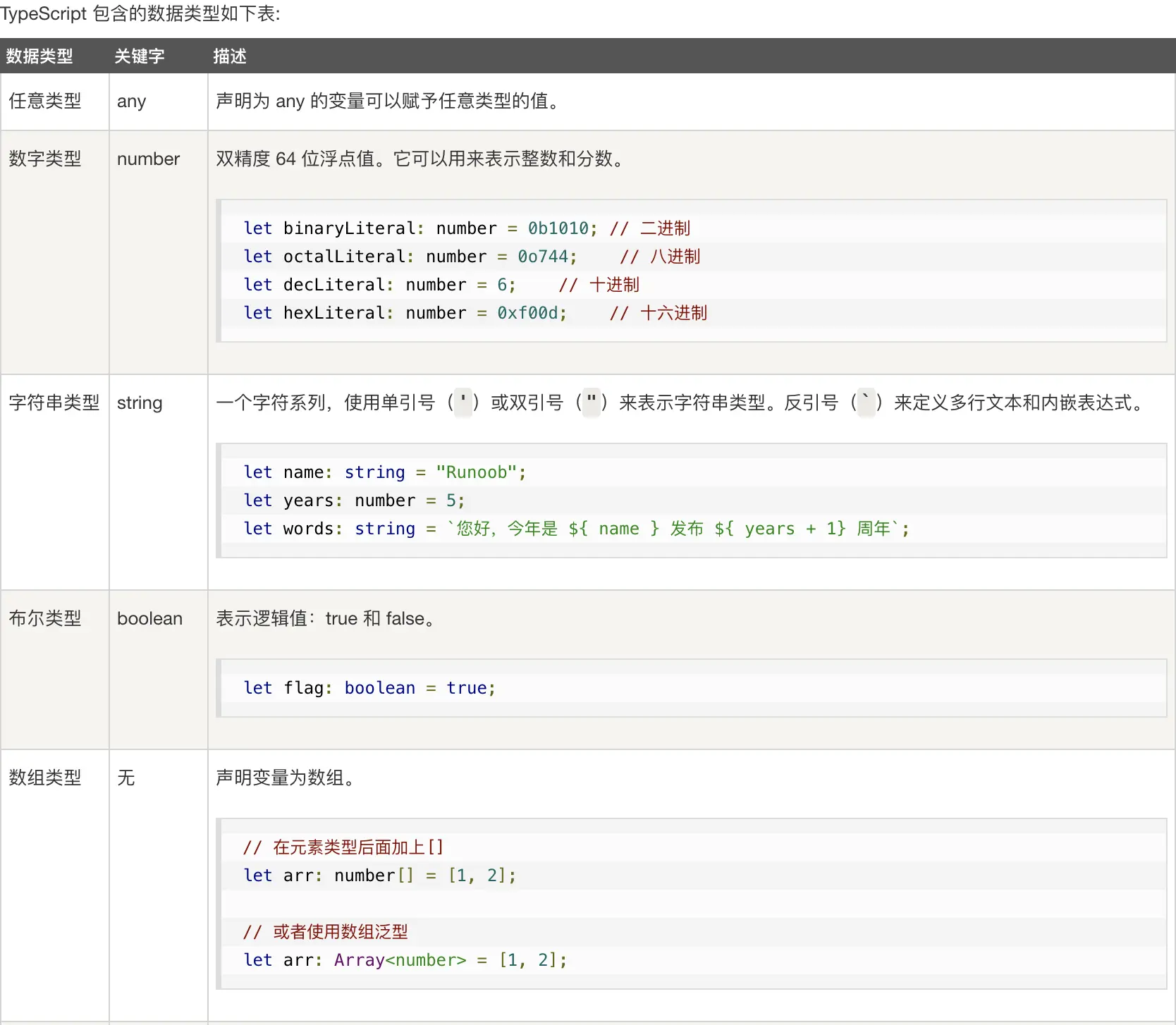This screenshot has width=1176, height=1025.
Task: Click the code line let years: number = 5
Action: point(354,501)
